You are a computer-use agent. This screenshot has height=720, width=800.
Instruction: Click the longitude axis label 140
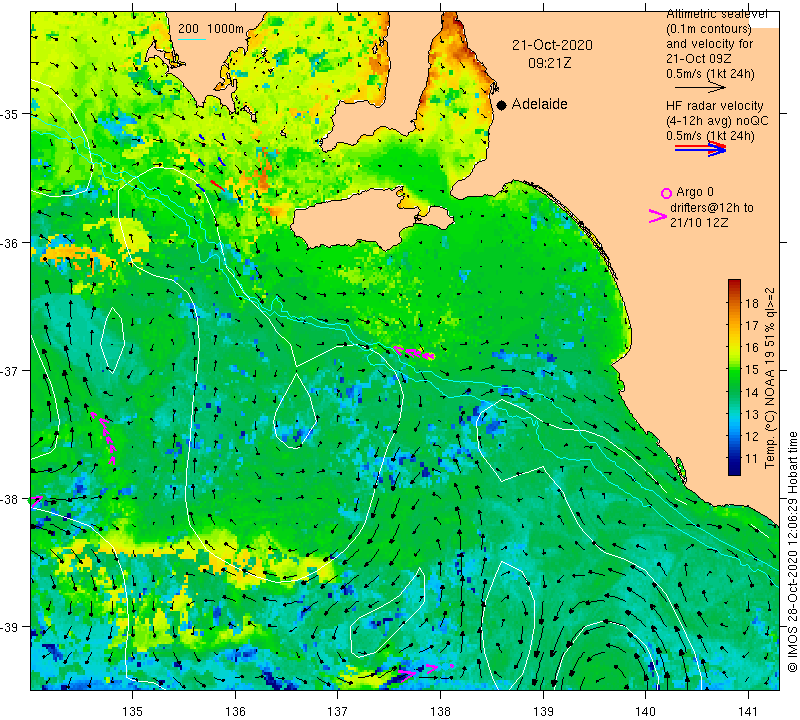645,711
